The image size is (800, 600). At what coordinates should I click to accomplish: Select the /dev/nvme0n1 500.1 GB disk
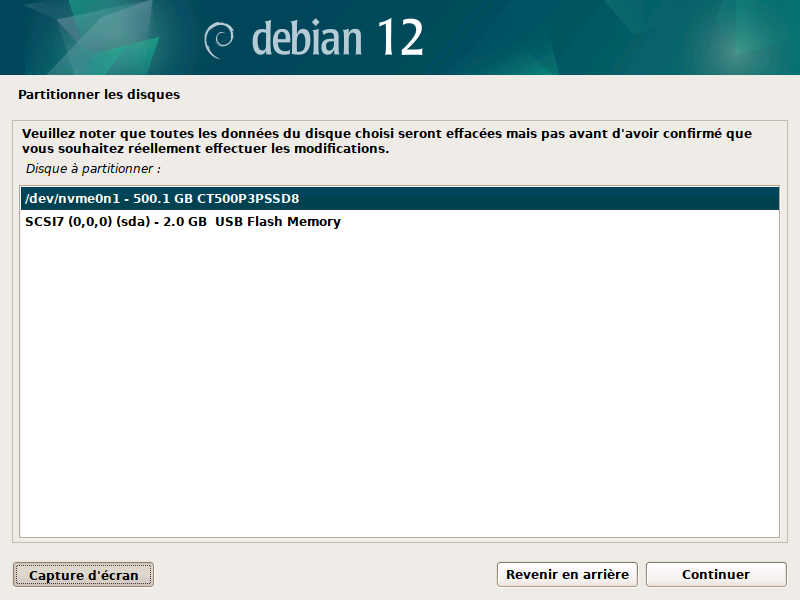pos(399,198)
